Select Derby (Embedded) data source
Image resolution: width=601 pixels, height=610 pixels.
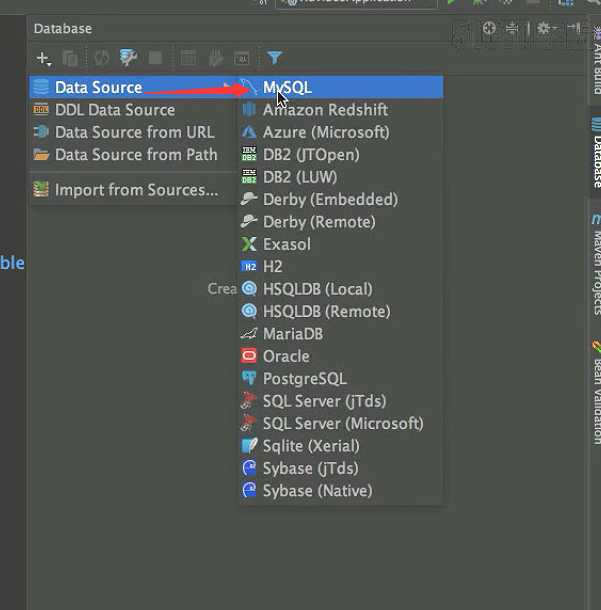coord(341,200)
